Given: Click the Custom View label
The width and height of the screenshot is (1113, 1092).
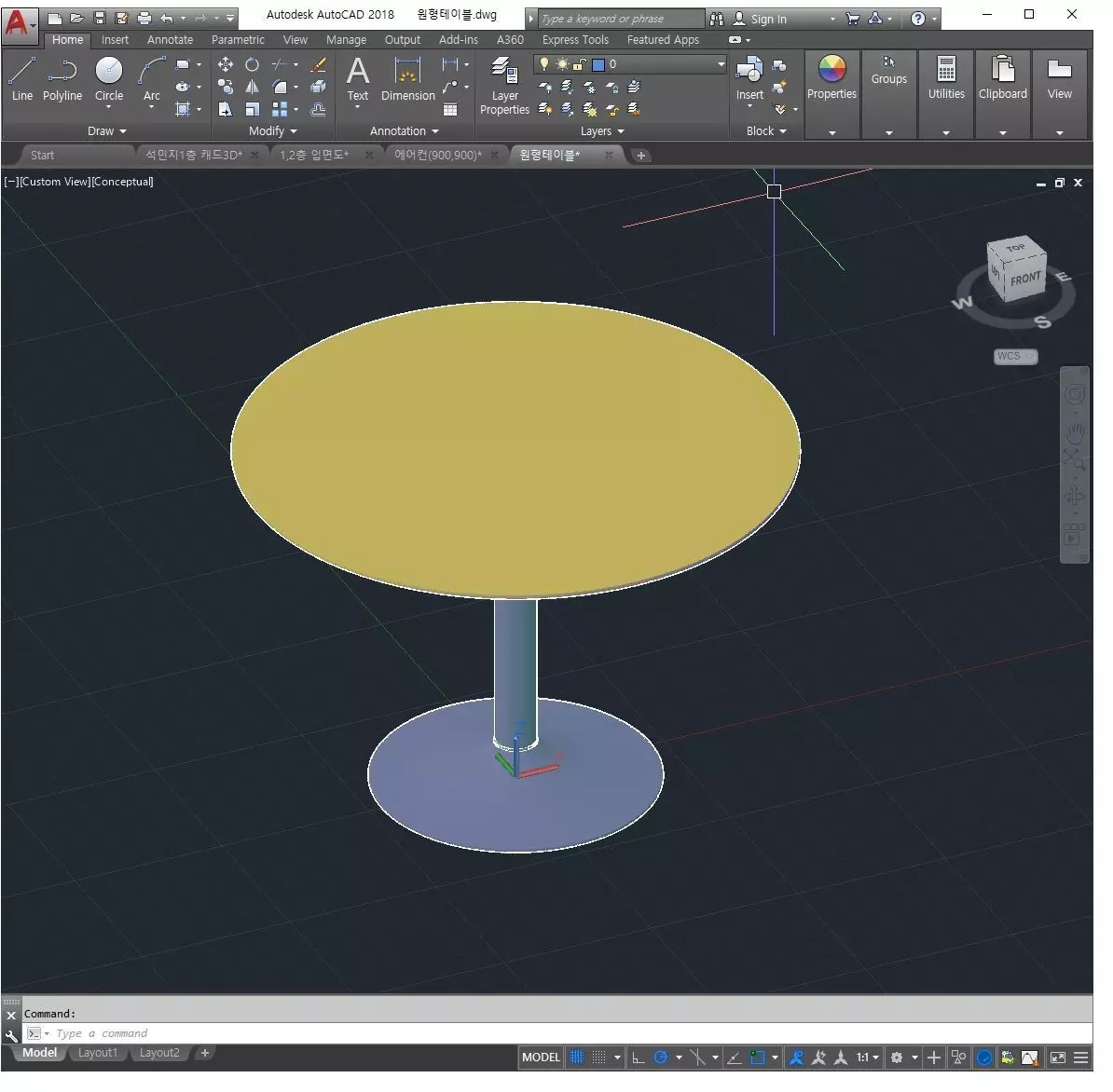Looking at the screenshot, I should [x=55, y=182].
